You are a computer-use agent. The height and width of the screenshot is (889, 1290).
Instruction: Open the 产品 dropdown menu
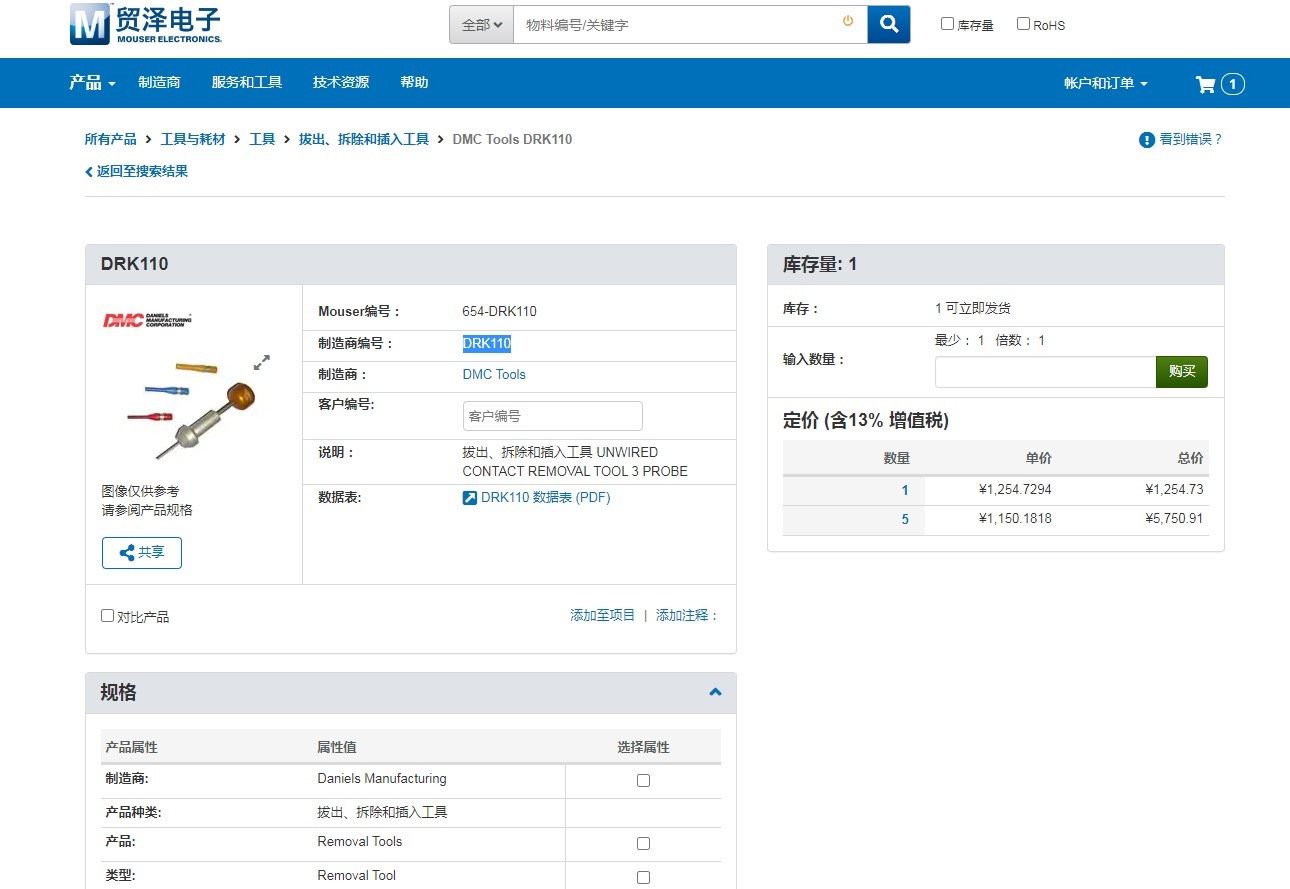92,83
